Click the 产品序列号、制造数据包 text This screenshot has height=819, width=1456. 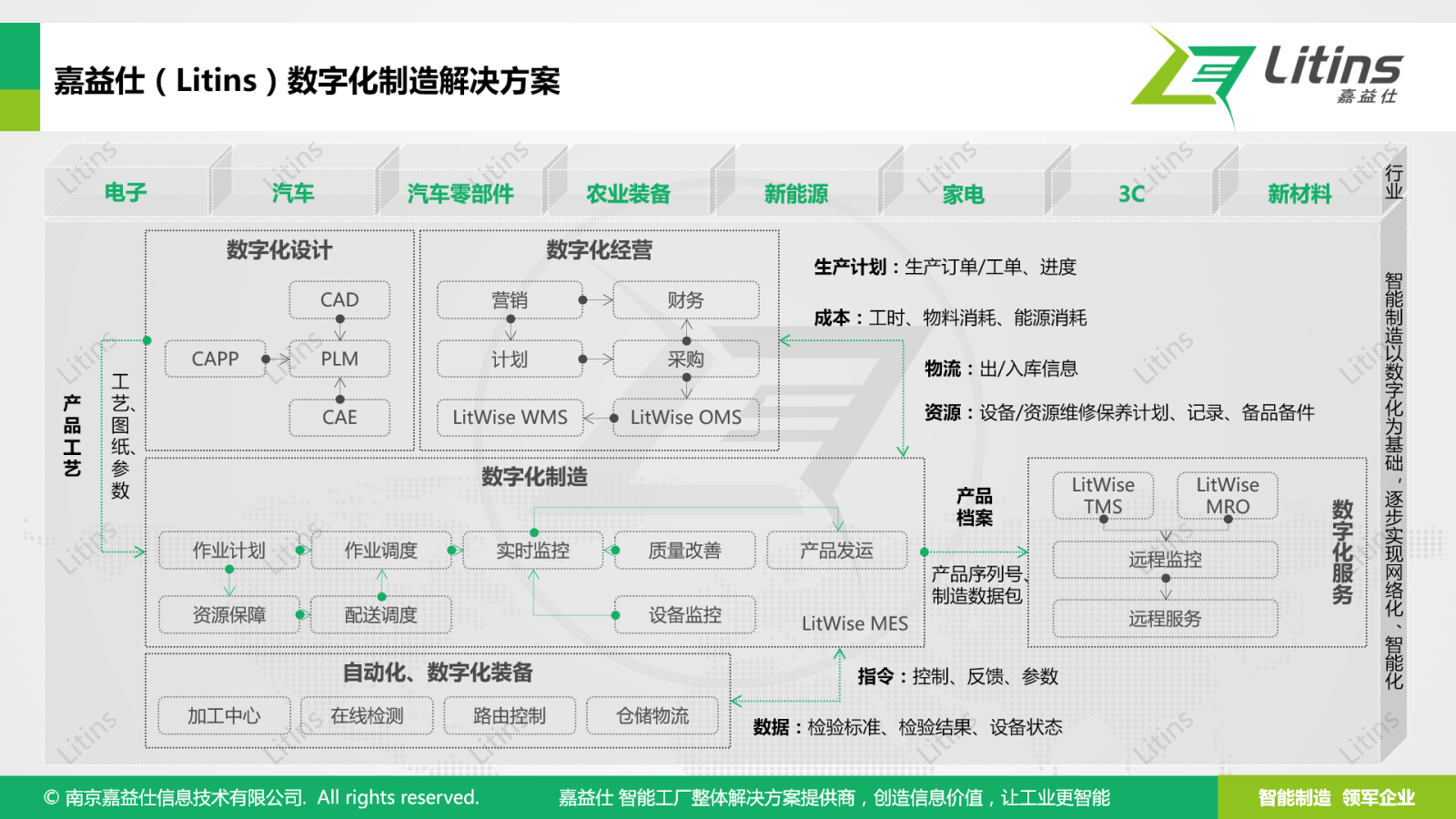click(x=979, y=585)
